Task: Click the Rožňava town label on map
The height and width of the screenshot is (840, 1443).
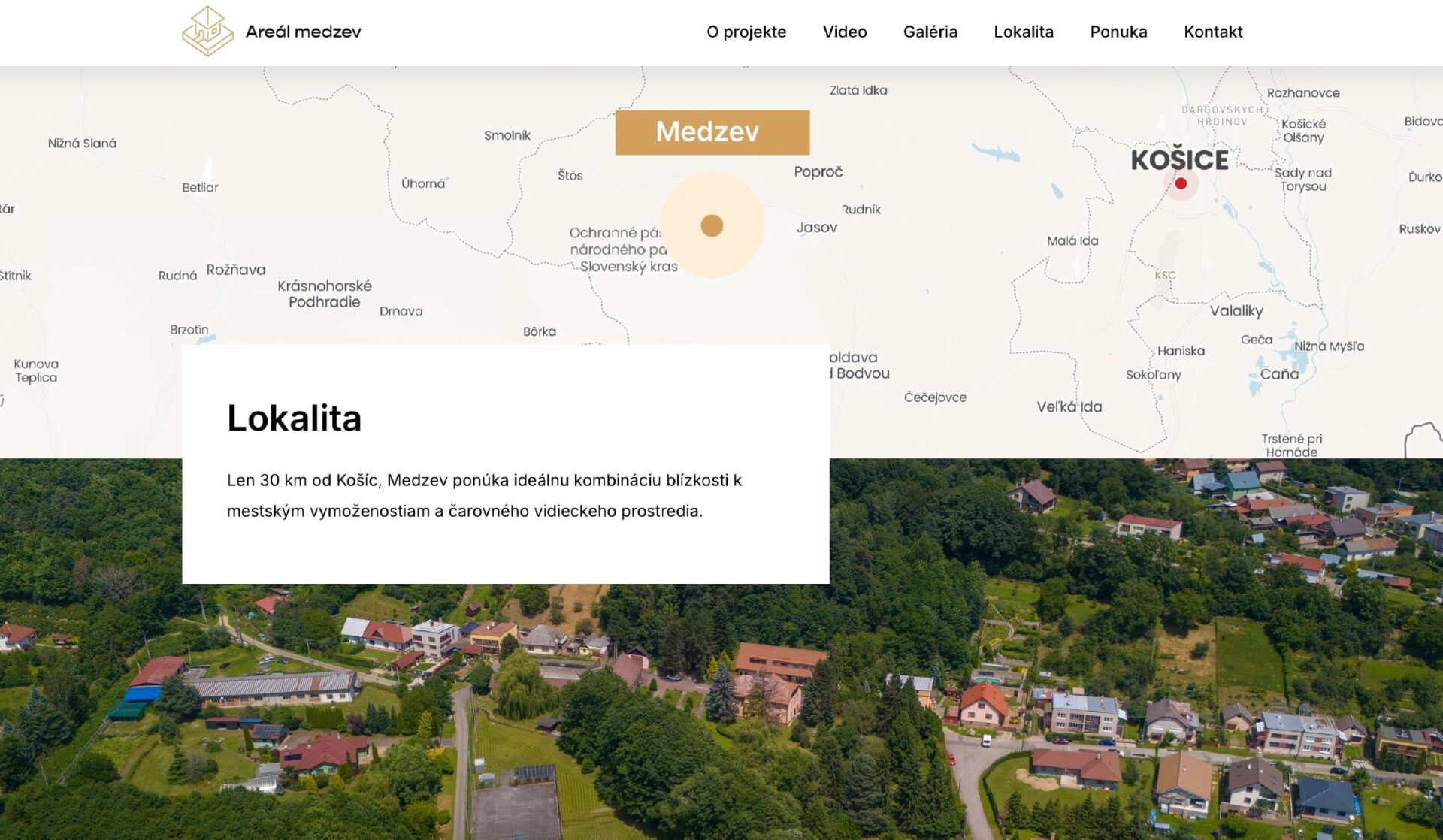Action: pos(236,270)
